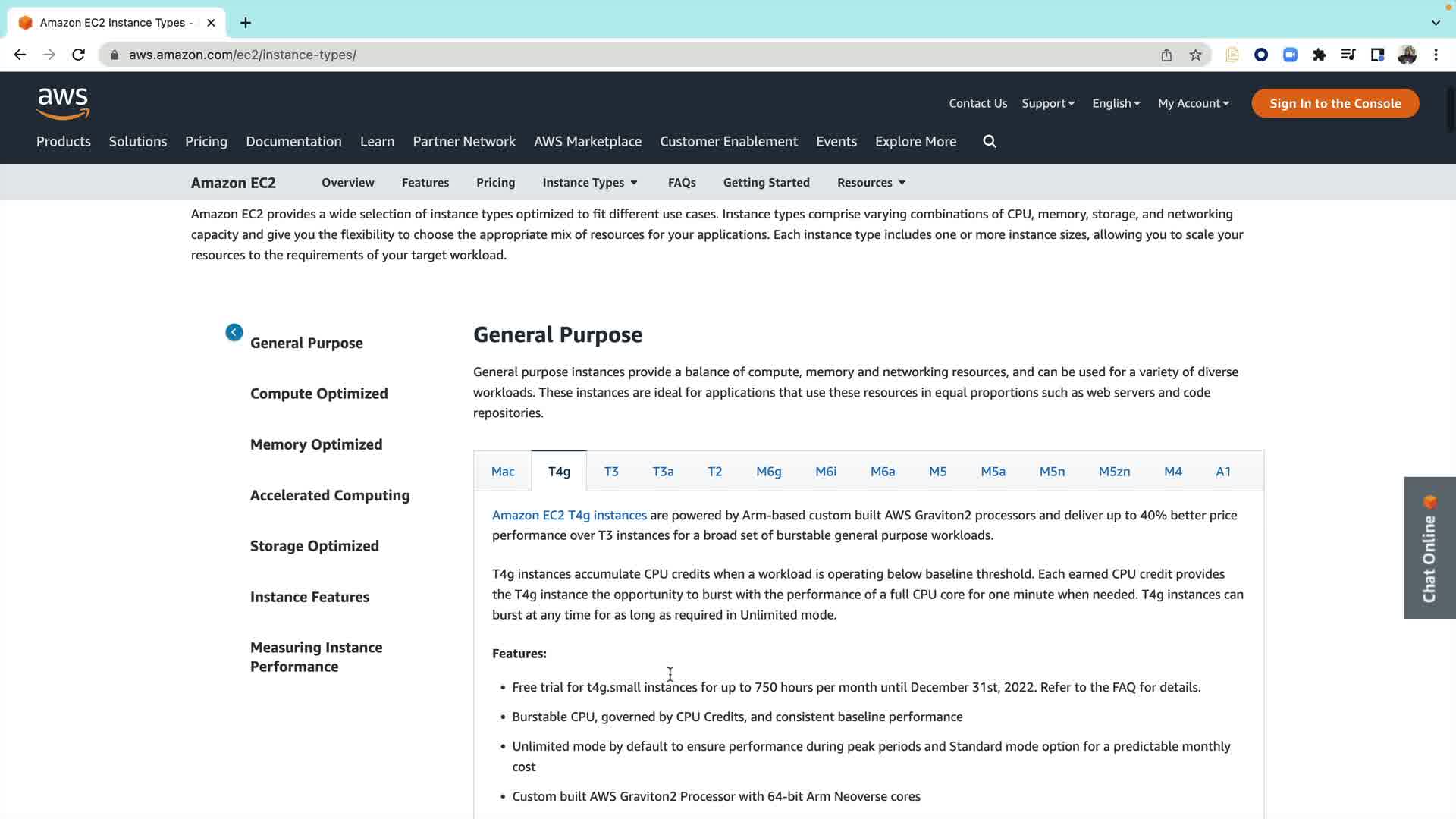Screen dimensions: 1456x819
Task: Click the share page icon in address bar
Action: [x=1166, y=55]
